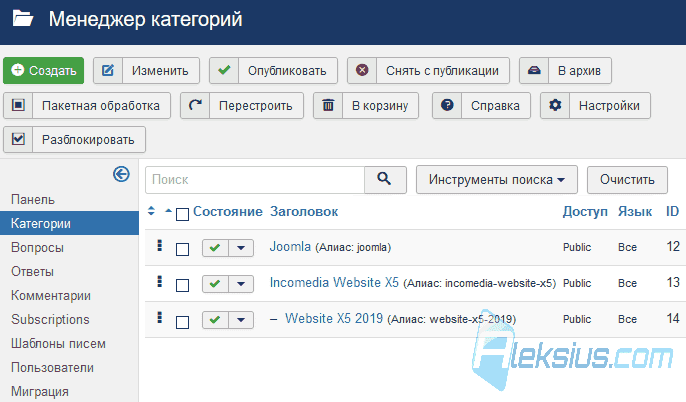Sort by Состояние column header
This screenshot has height=402, width=686.
228,212
